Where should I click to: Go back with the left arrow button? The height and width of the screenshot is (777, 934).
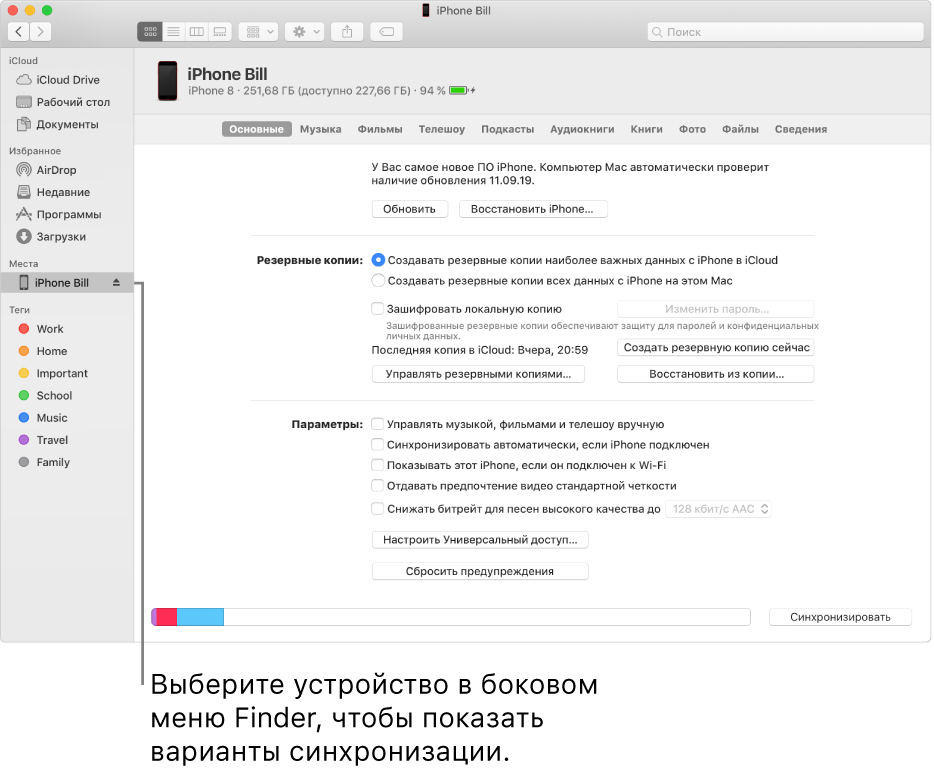point(19,32)
